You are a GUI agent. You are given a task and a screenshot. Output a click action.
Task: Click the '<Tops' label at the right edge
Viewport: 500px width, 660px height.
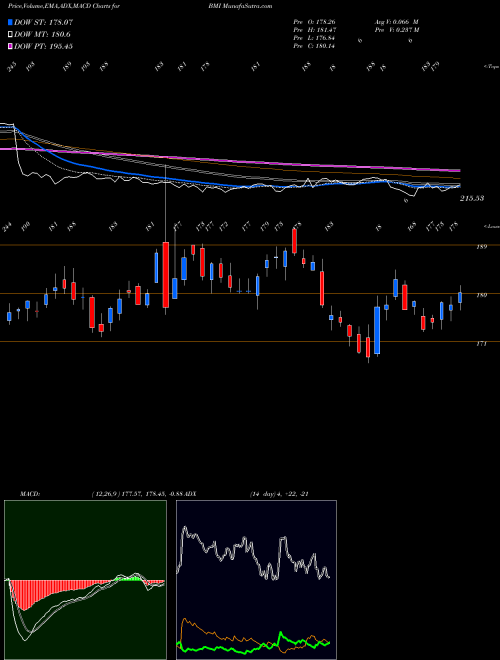(491, 66)
